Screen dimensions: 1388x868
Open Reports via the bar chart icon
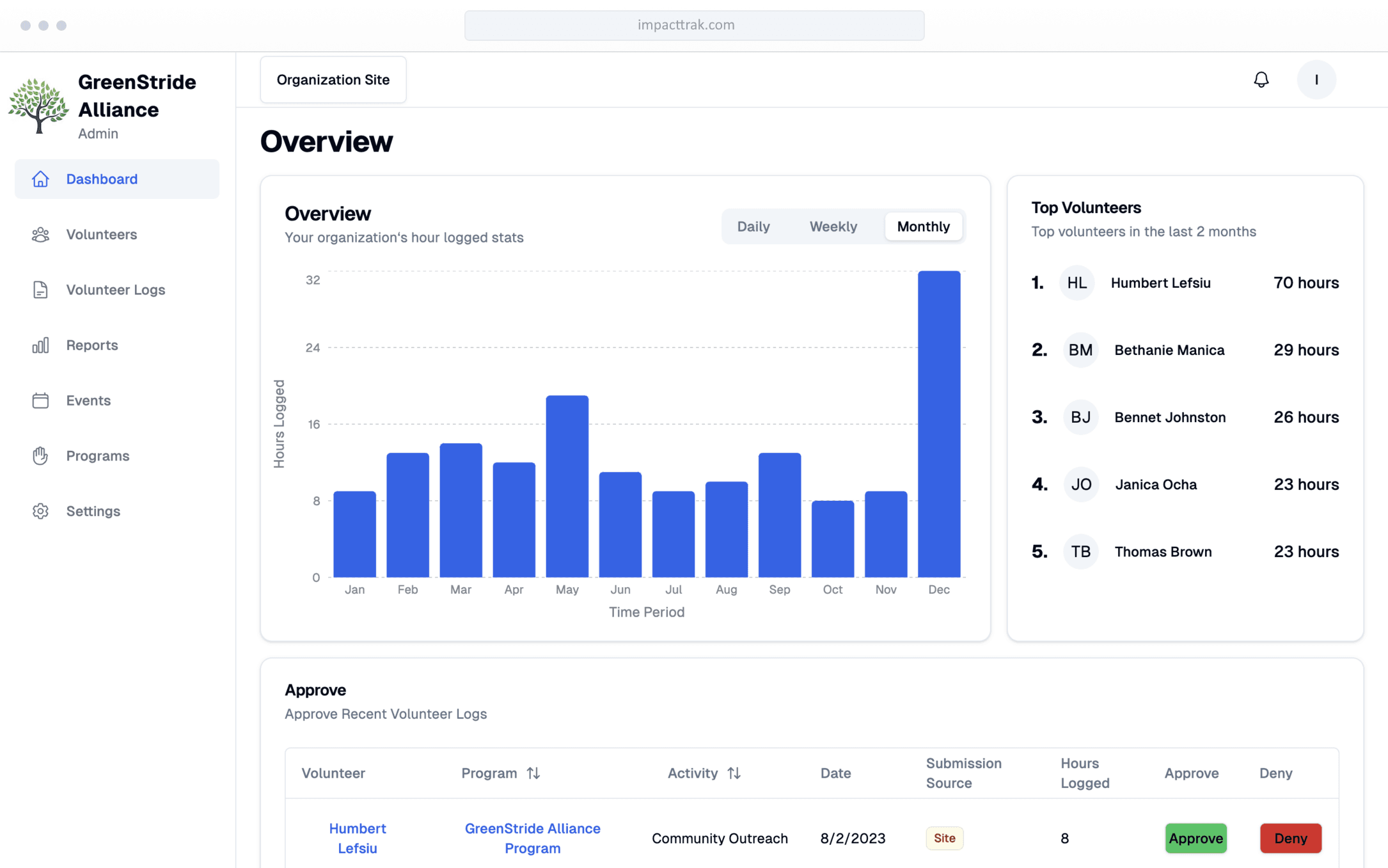click(x=40, y=345)
